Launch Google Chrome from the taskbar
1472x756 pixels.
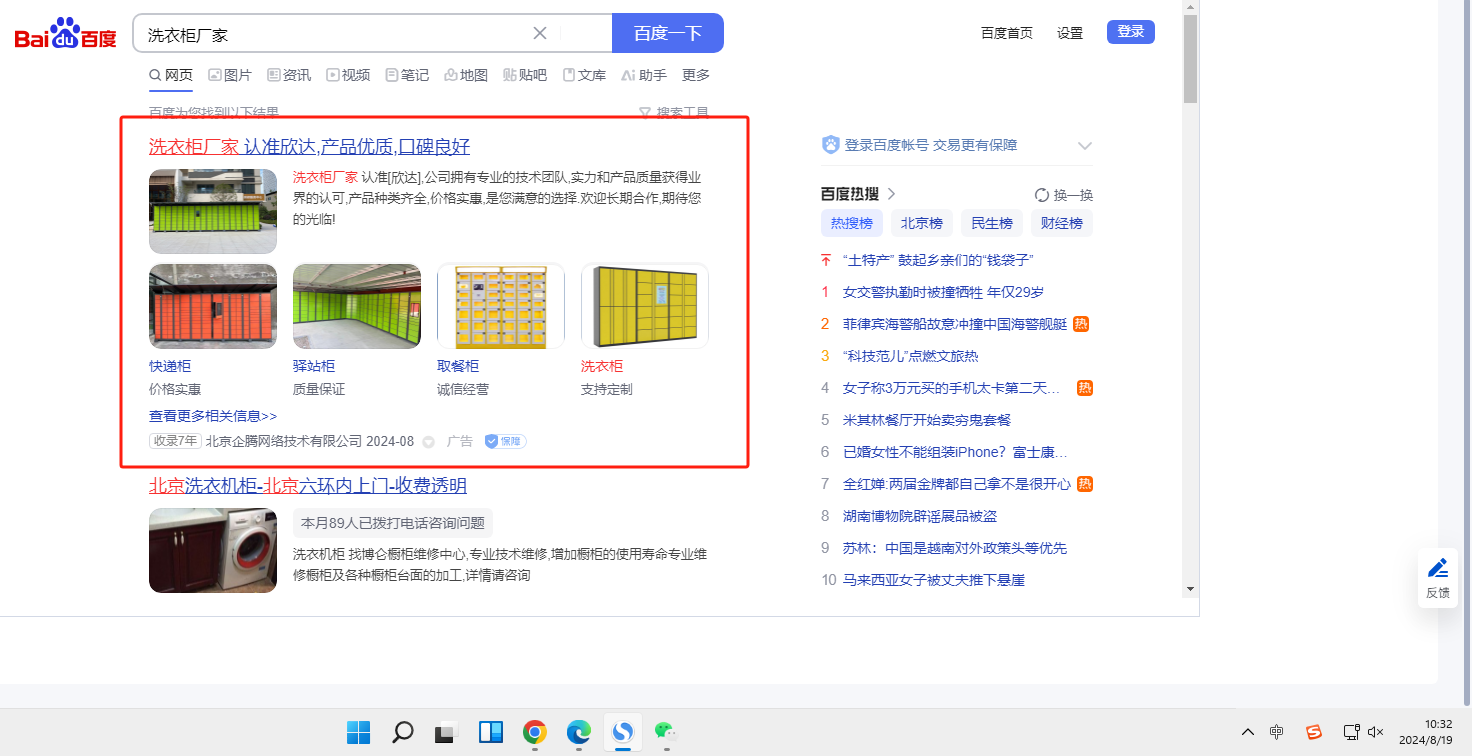pyautogui.click(x=535, y=732)
